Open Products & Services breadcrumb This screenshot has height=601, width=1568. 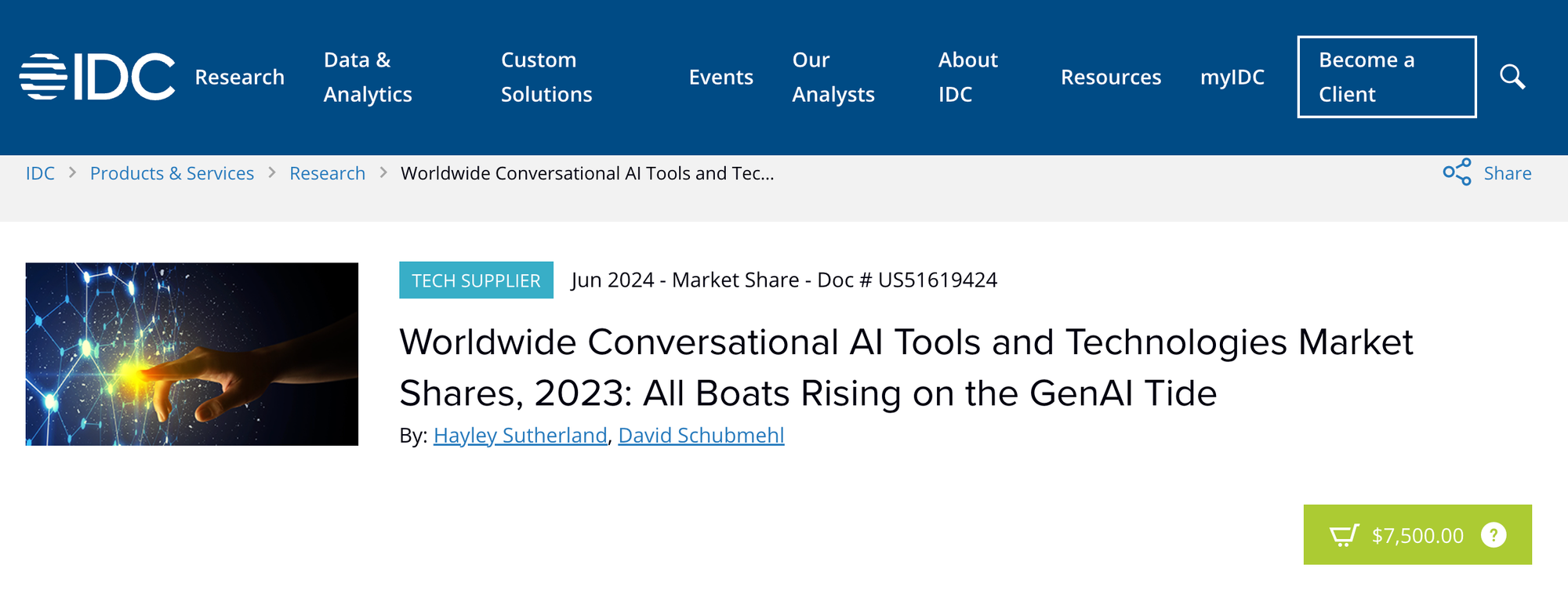tap(172, 173)
